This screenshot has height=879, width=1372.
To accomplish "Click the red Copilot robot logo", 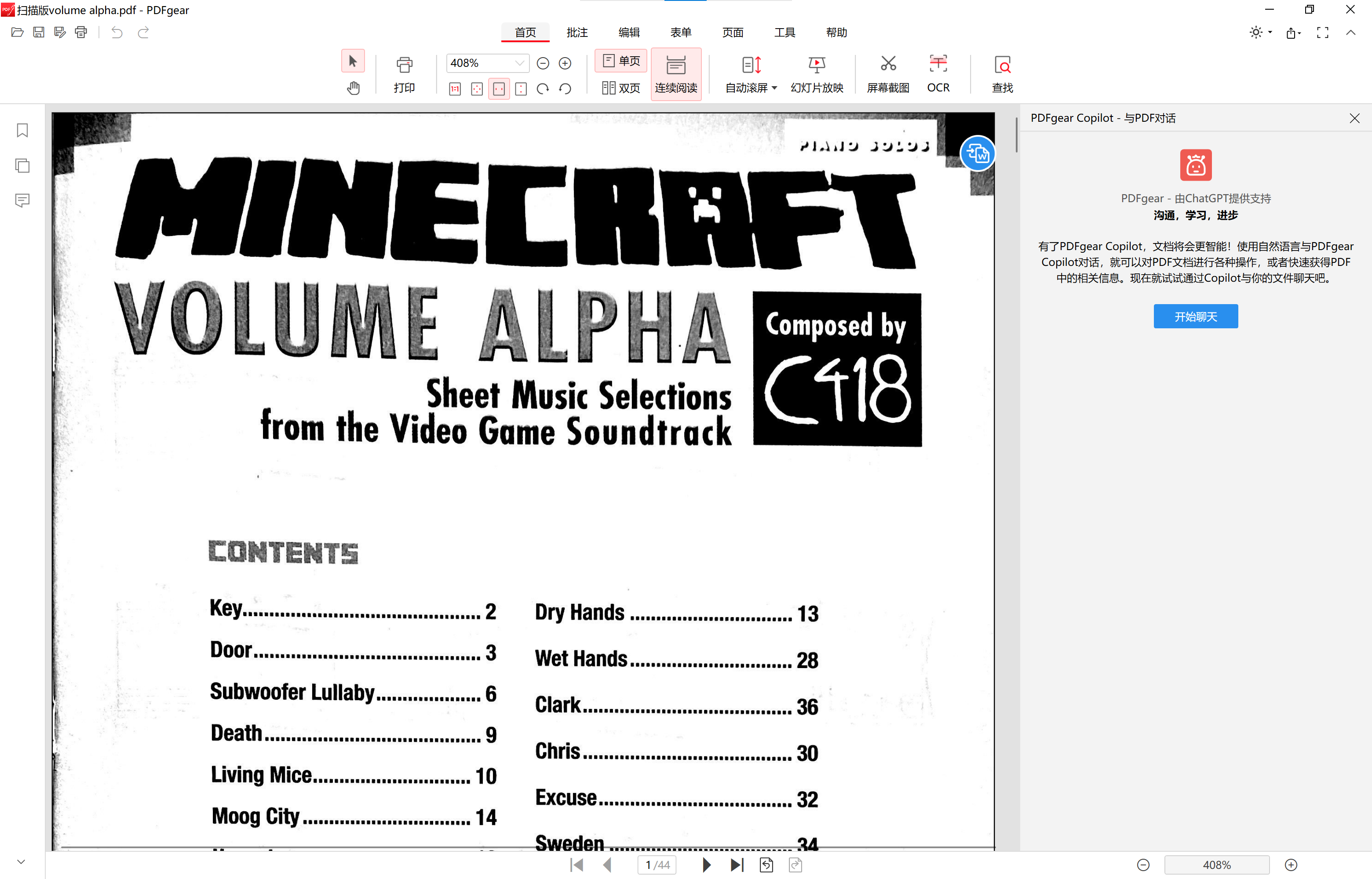I will 1196,165.
